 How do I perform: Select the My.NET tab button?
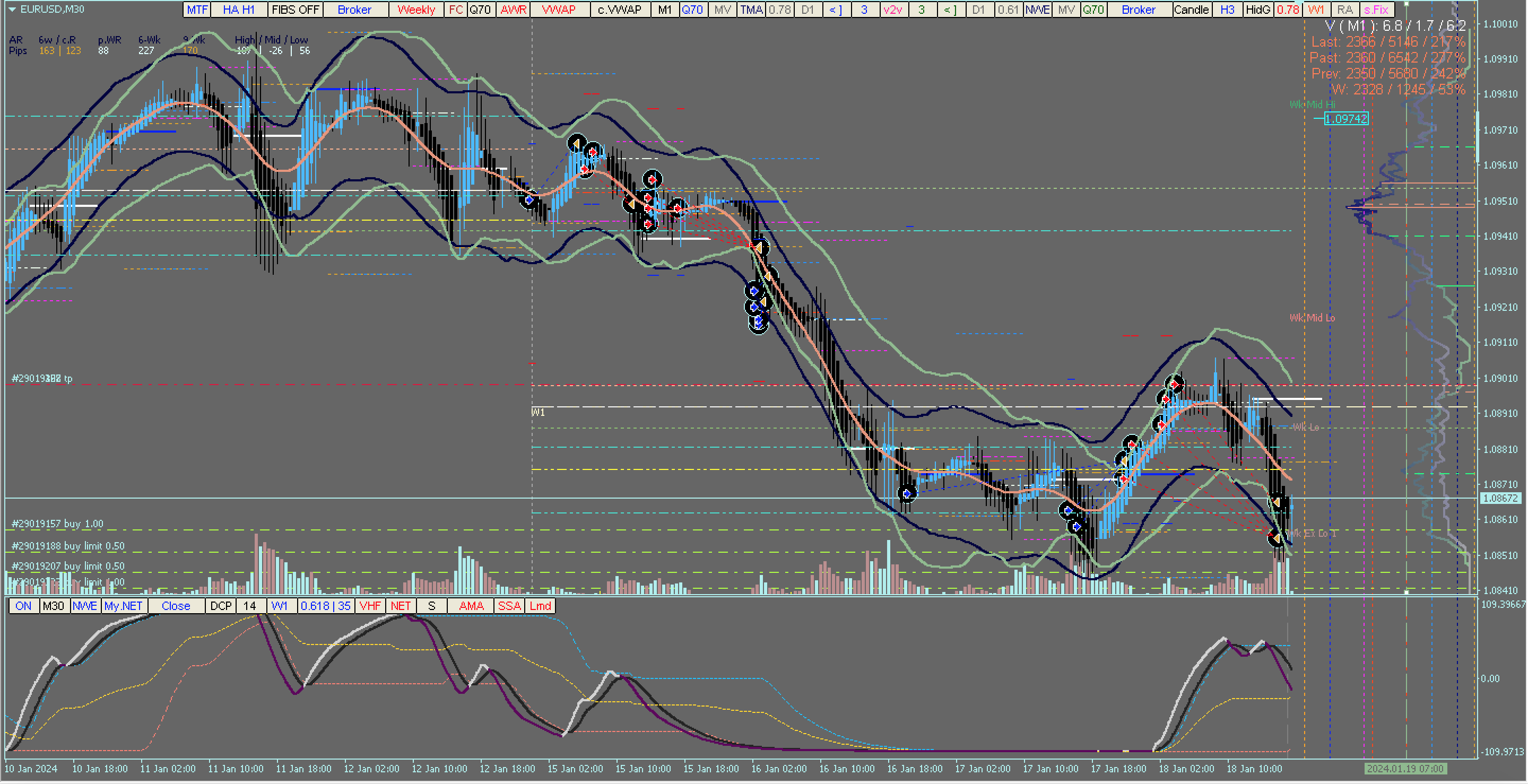(124, 605)
